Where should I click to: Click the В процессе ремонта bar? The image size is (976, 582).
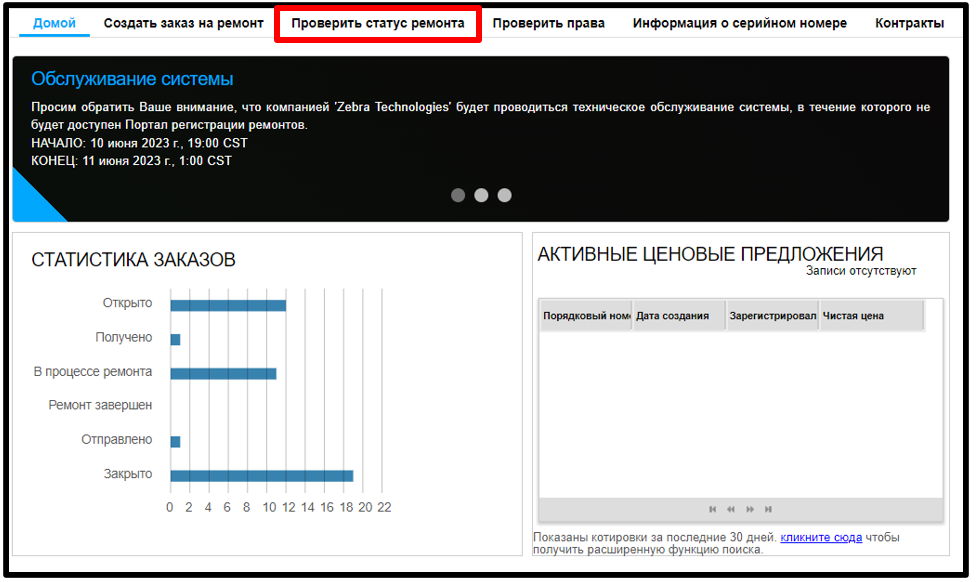click(x=223, y=373)
